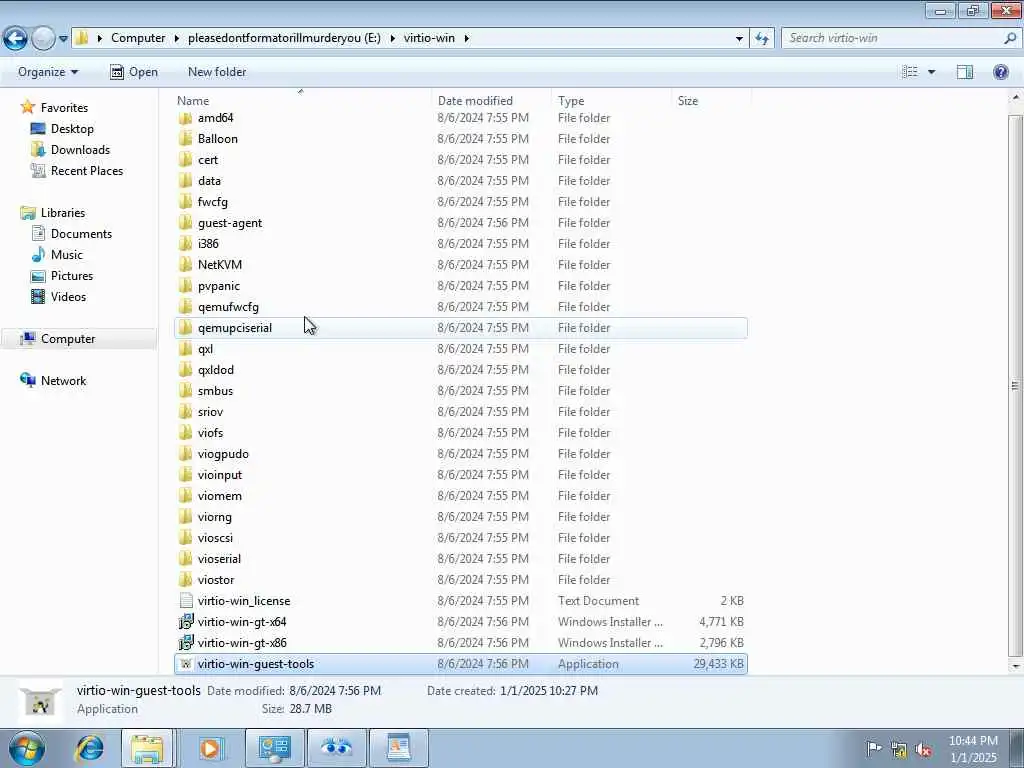Select the Balloon folder icon

tap(185, 139)
